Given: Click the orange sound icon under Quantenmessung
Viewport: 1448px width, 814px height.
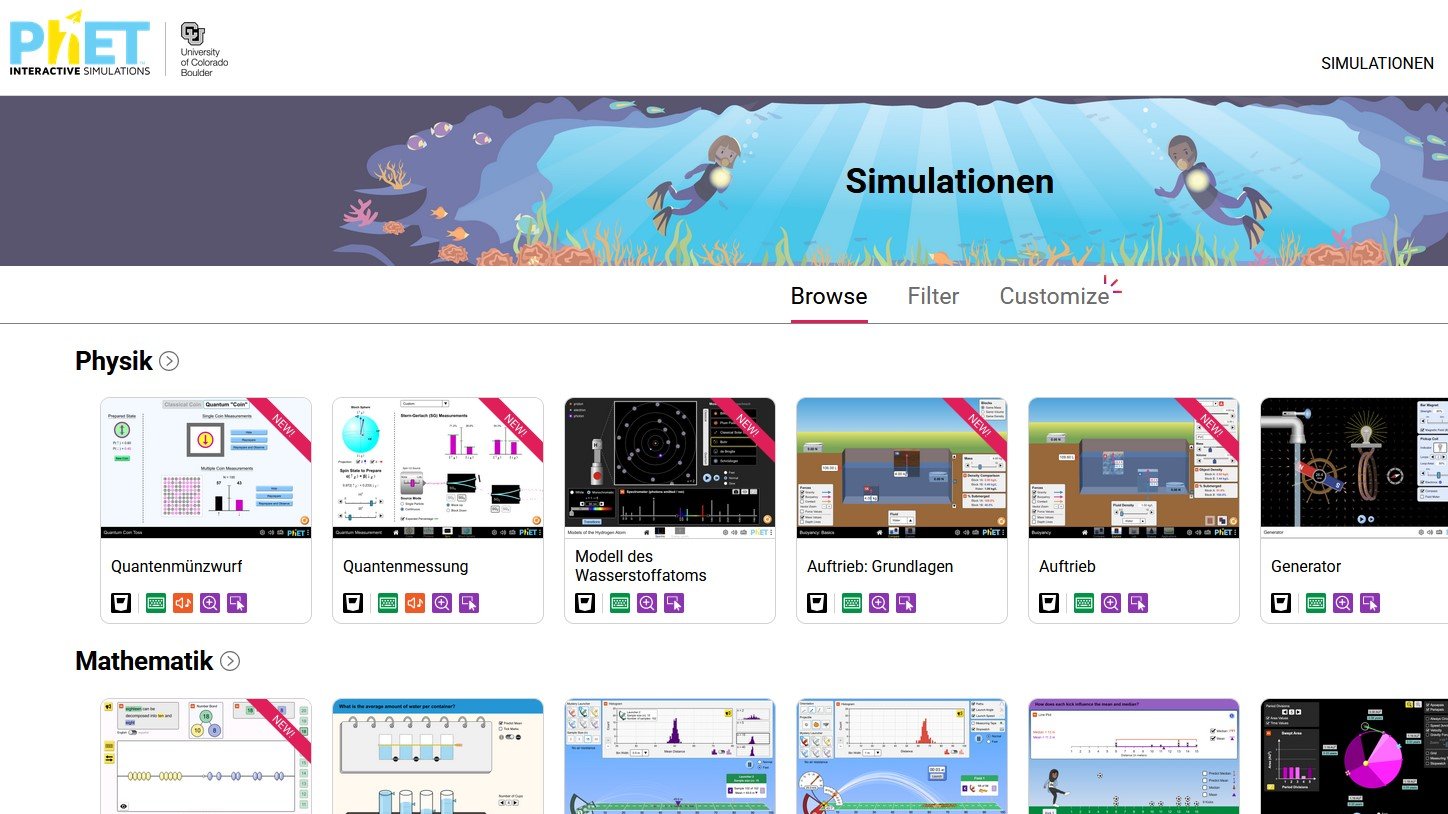Looking at the screenshot, I should pos(414,603).
